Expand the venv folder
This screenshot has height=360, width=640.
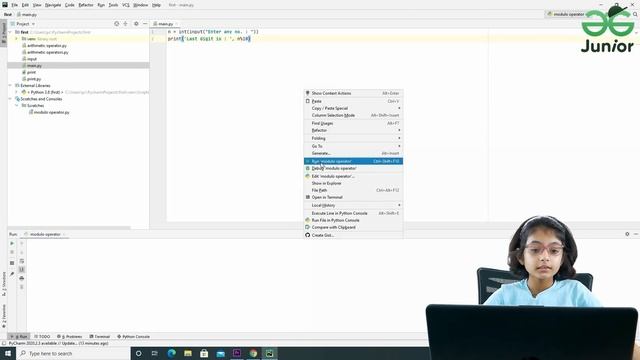[x=17, y=39]
